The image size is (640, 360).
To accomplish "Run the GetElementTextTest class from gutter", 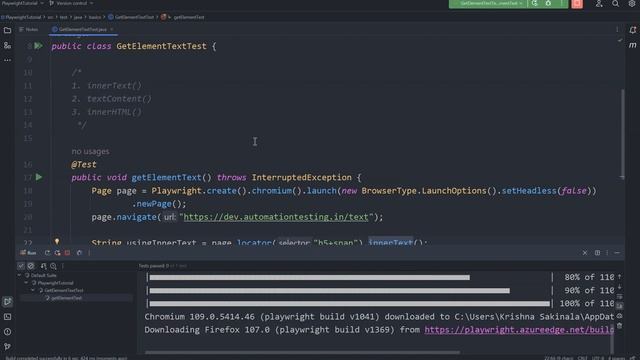I will click(38, 46).
